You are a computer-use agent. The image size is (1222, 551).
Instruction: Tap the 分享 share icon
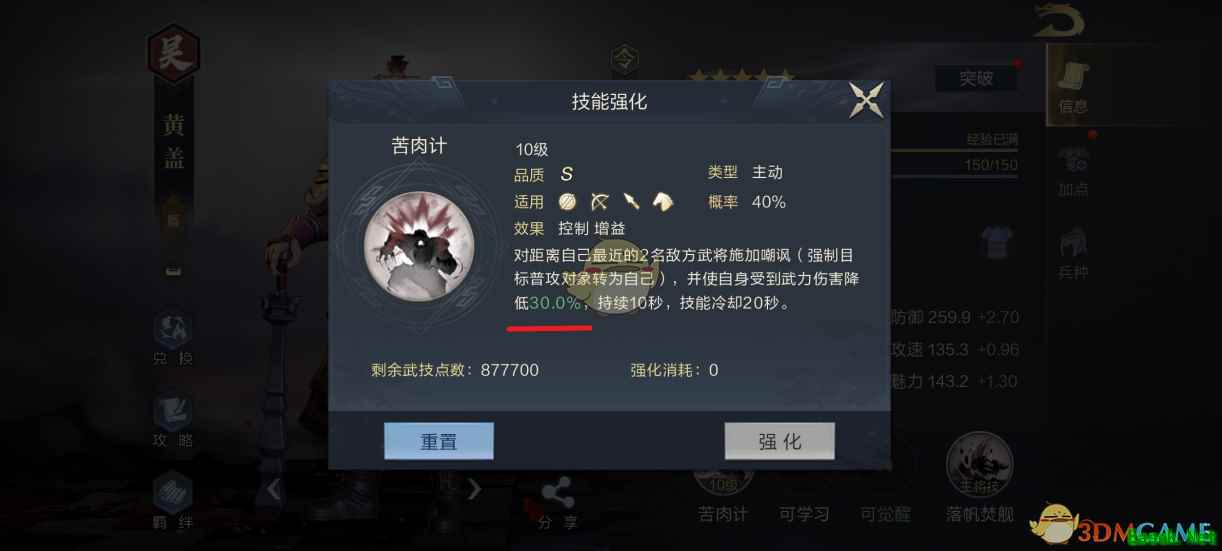coord(557,503)
